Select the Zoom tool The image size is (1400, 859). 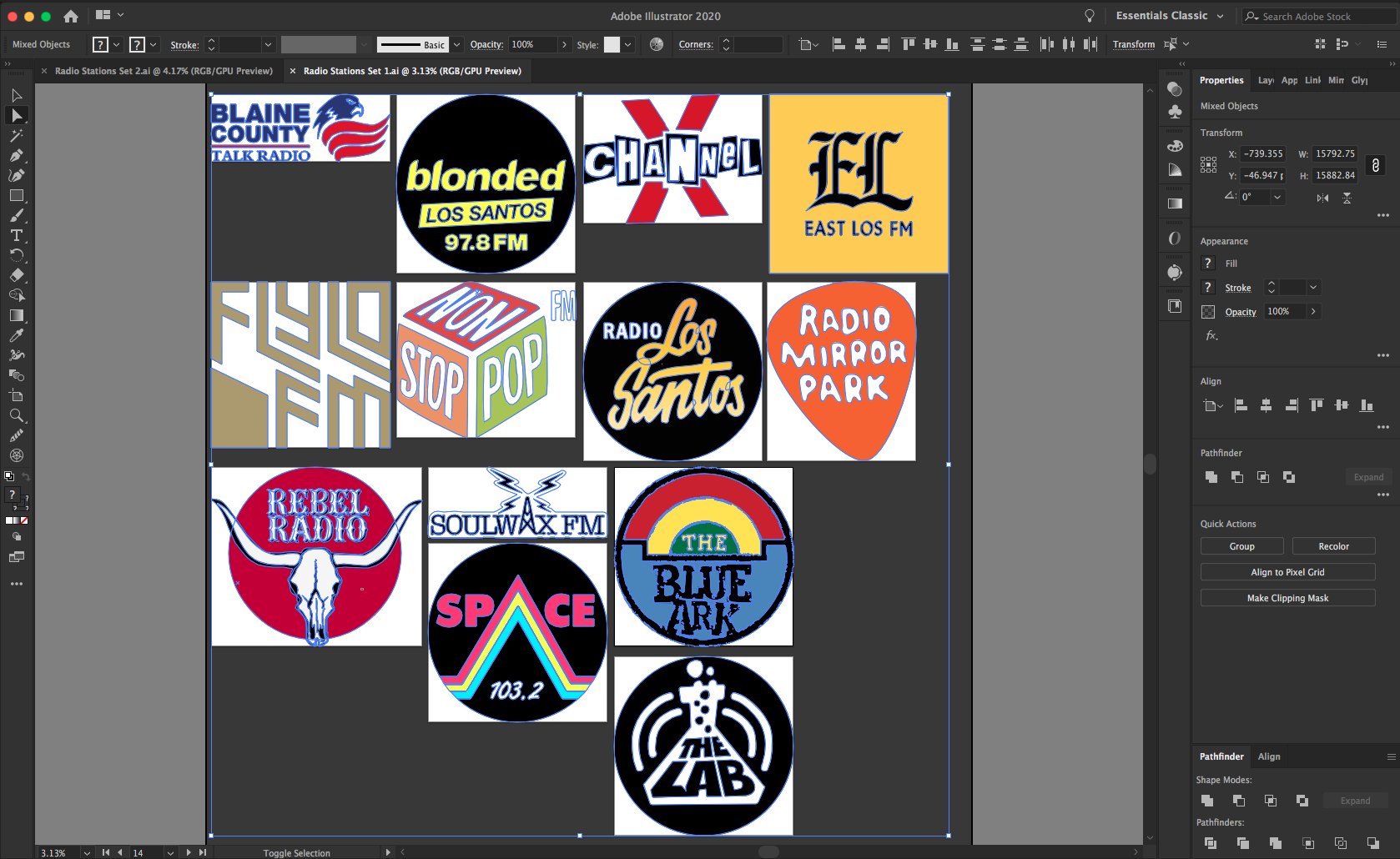tap(17, 415)
